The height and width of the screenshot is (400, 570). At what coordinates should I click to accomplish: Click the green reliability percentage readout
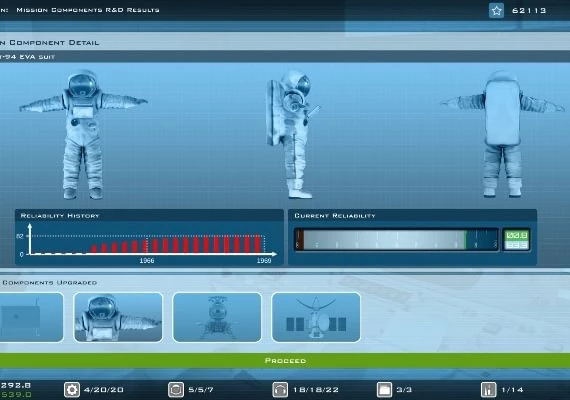[516, 236]
